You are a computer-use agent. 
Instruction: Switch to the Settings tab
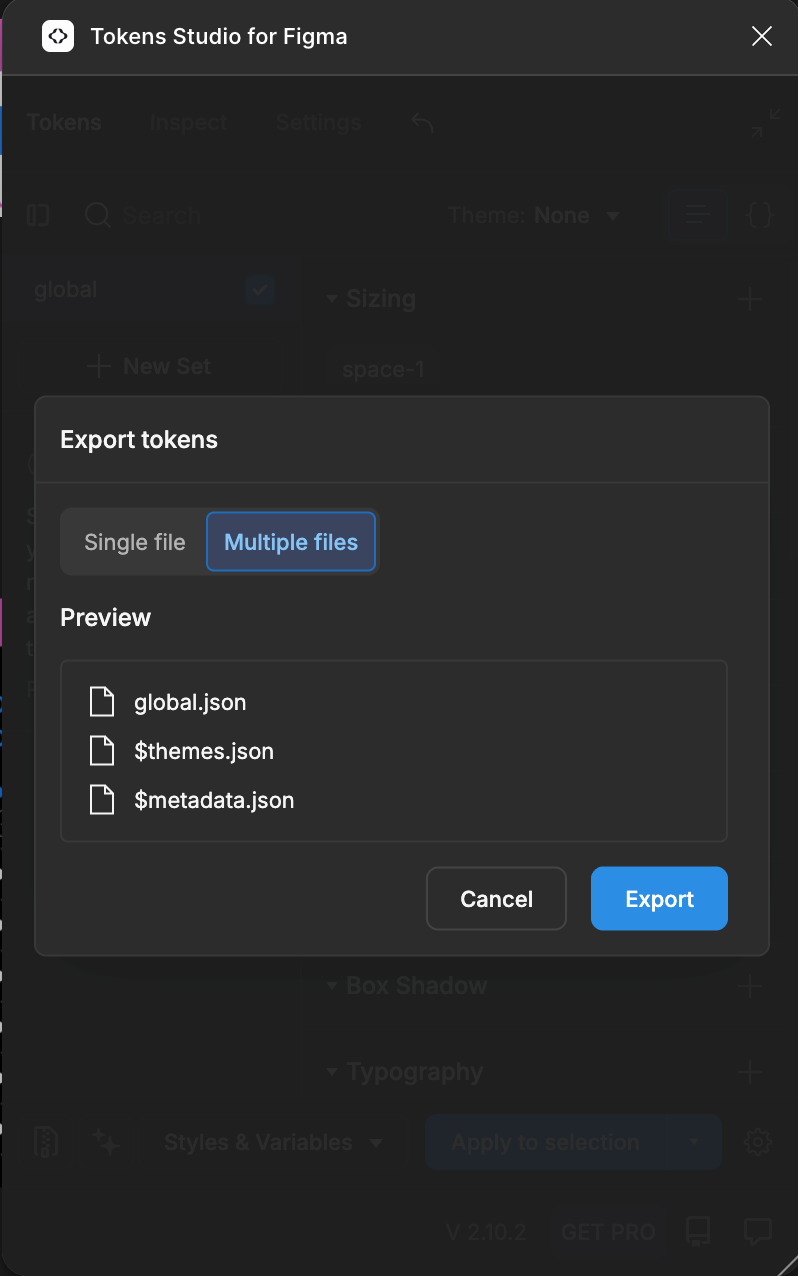click(x=318, y=123)
